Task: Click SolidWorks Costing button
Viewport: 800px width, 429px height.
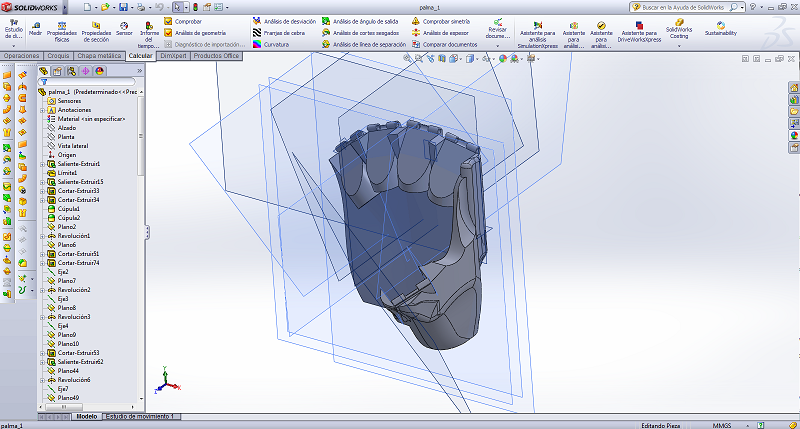Action: 679,29
